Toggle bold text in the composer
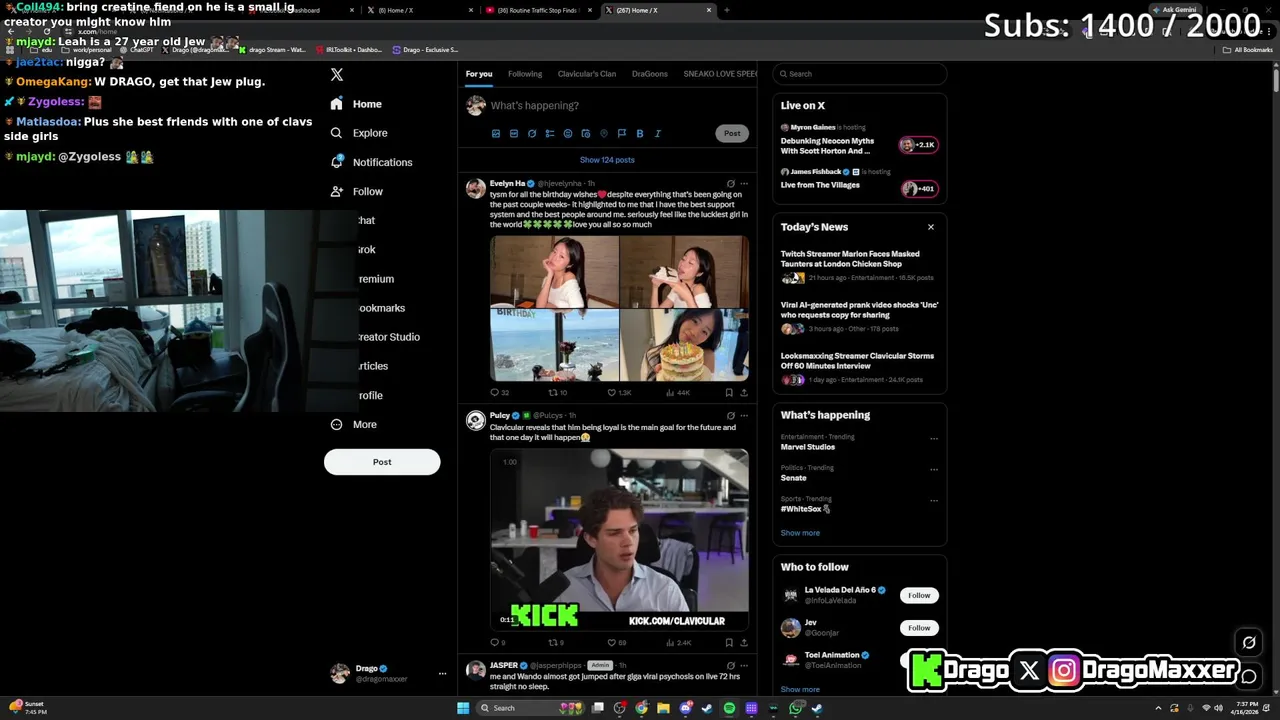 (x=640, y=133)
